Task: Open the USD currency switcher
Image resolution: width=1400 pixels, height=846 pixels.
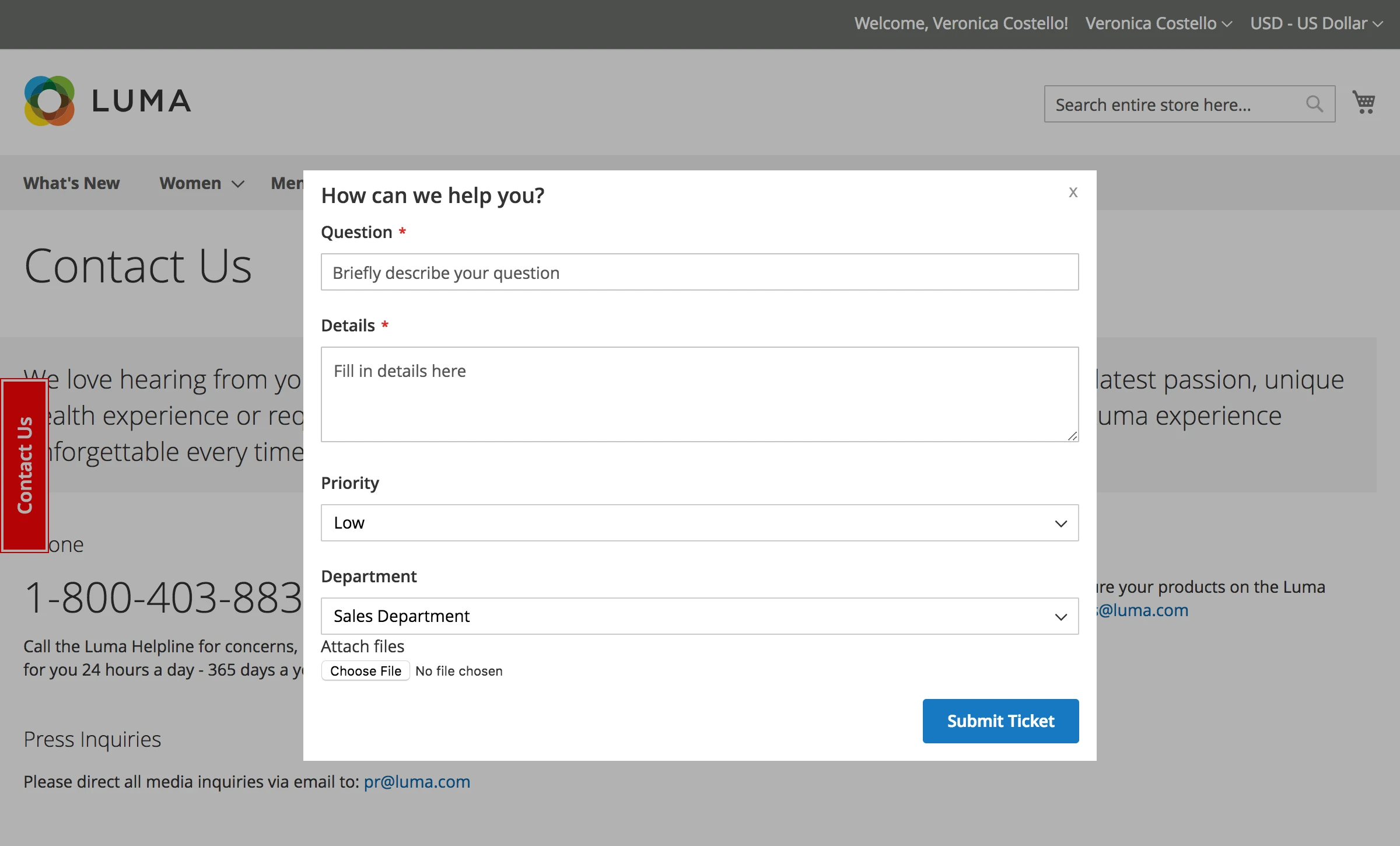Action: 1316,23
